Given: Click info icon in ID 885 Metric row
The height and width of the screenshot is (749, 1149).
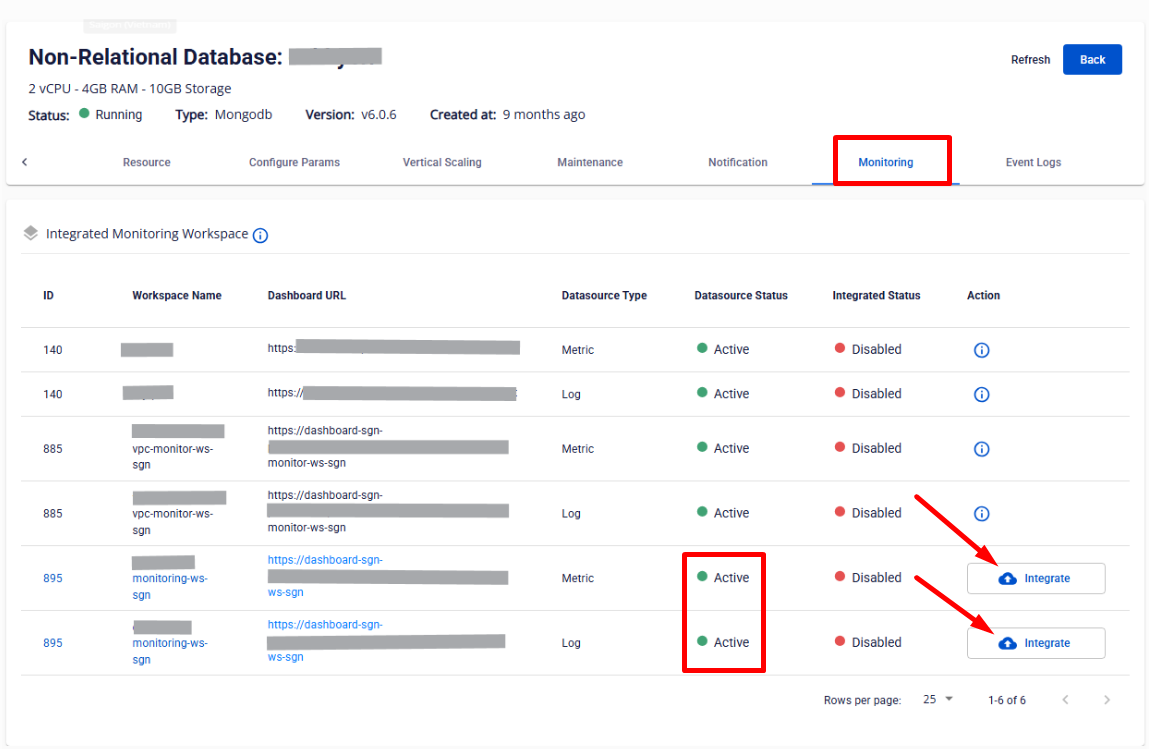Looking at the screenshot, I should click(x=981, y=449).
